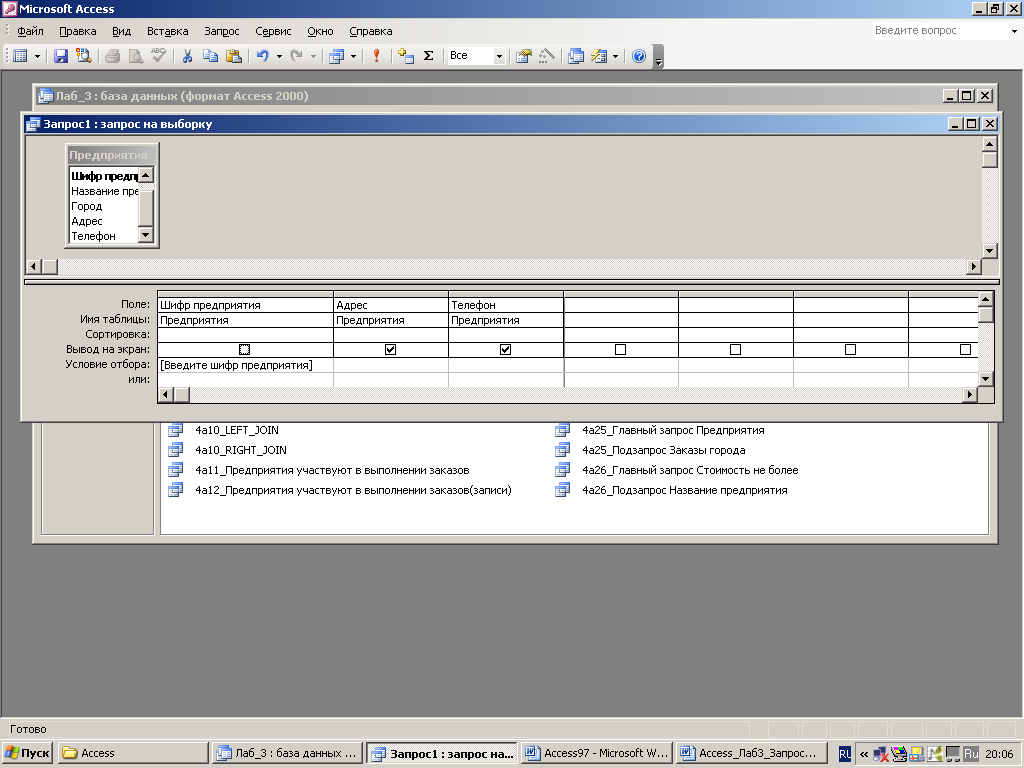Screen dimensions: 1024x768
Task: Click the Cut scissors icon
Action: point(187,56)
